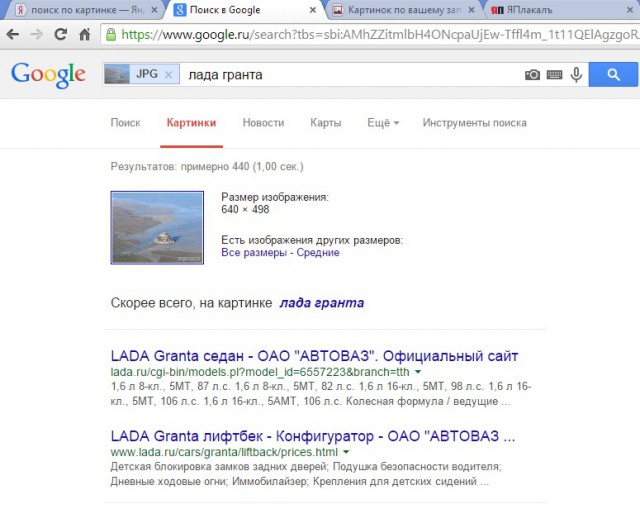Open the Карты tab
The width and height of the screenshot is (640, 509).
326,123
